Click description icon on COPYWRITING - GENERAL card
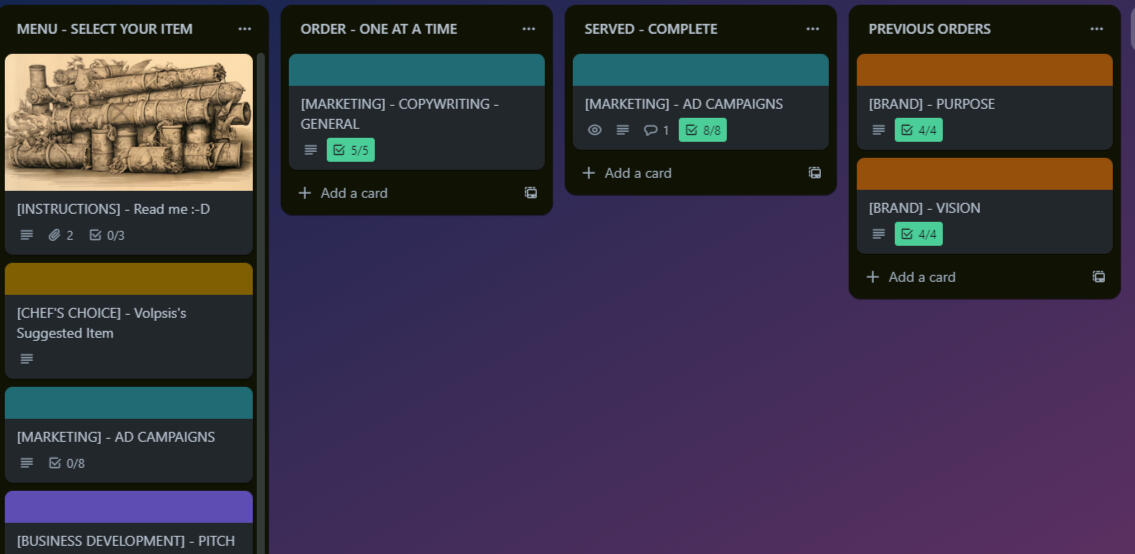 click(x=310, y=150)
